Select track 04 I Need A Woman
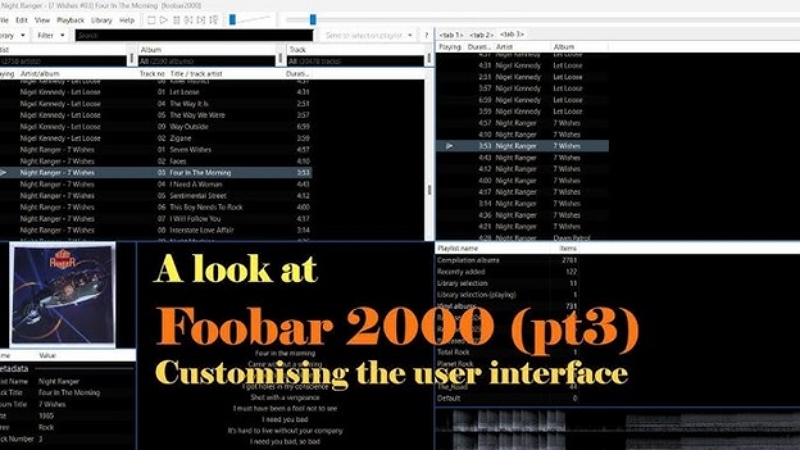Screen dimensions: 800x450 coord(156,184)
